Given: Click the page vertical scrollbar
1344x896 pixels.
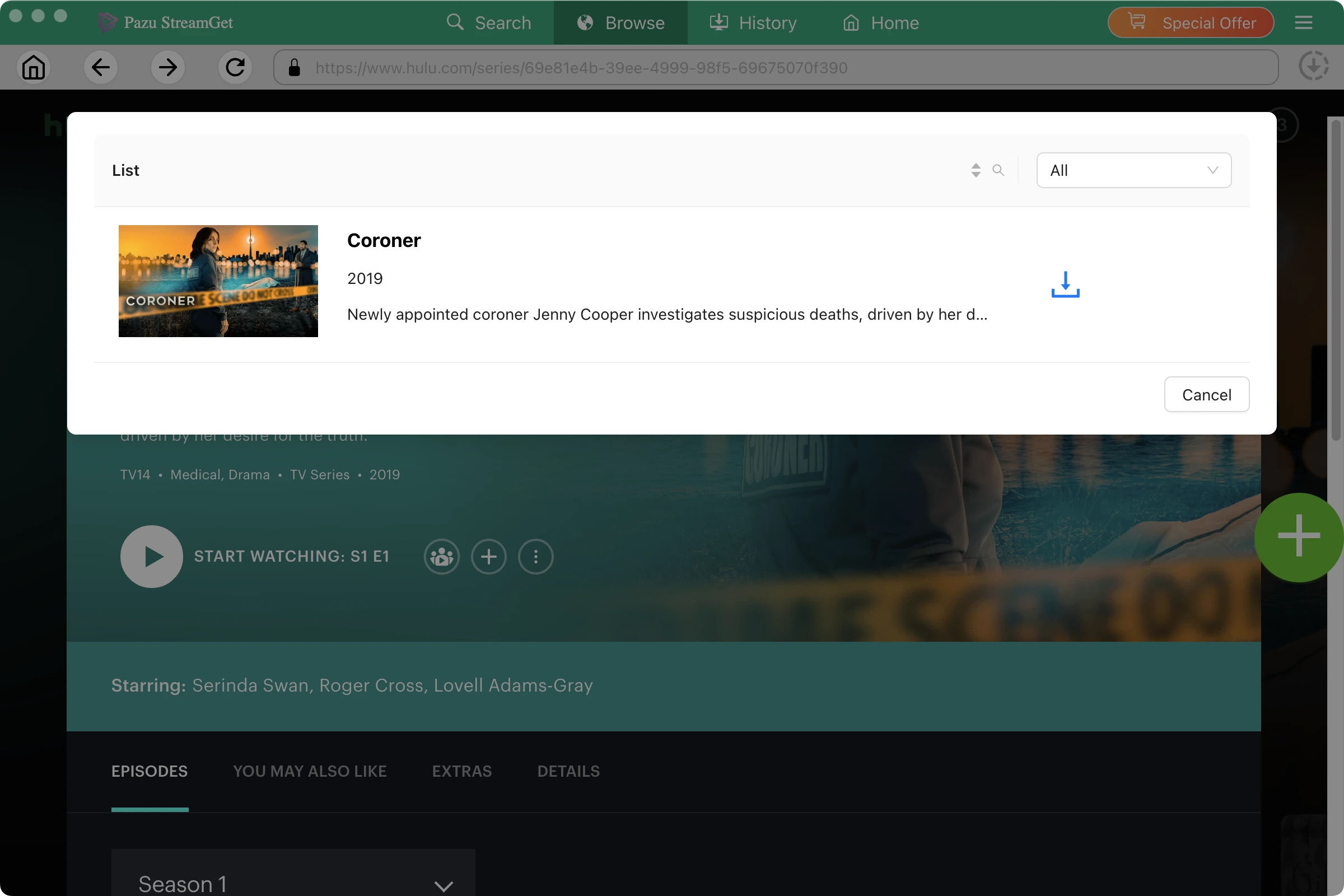Looking at the screenshot, I should point(1335,280).
